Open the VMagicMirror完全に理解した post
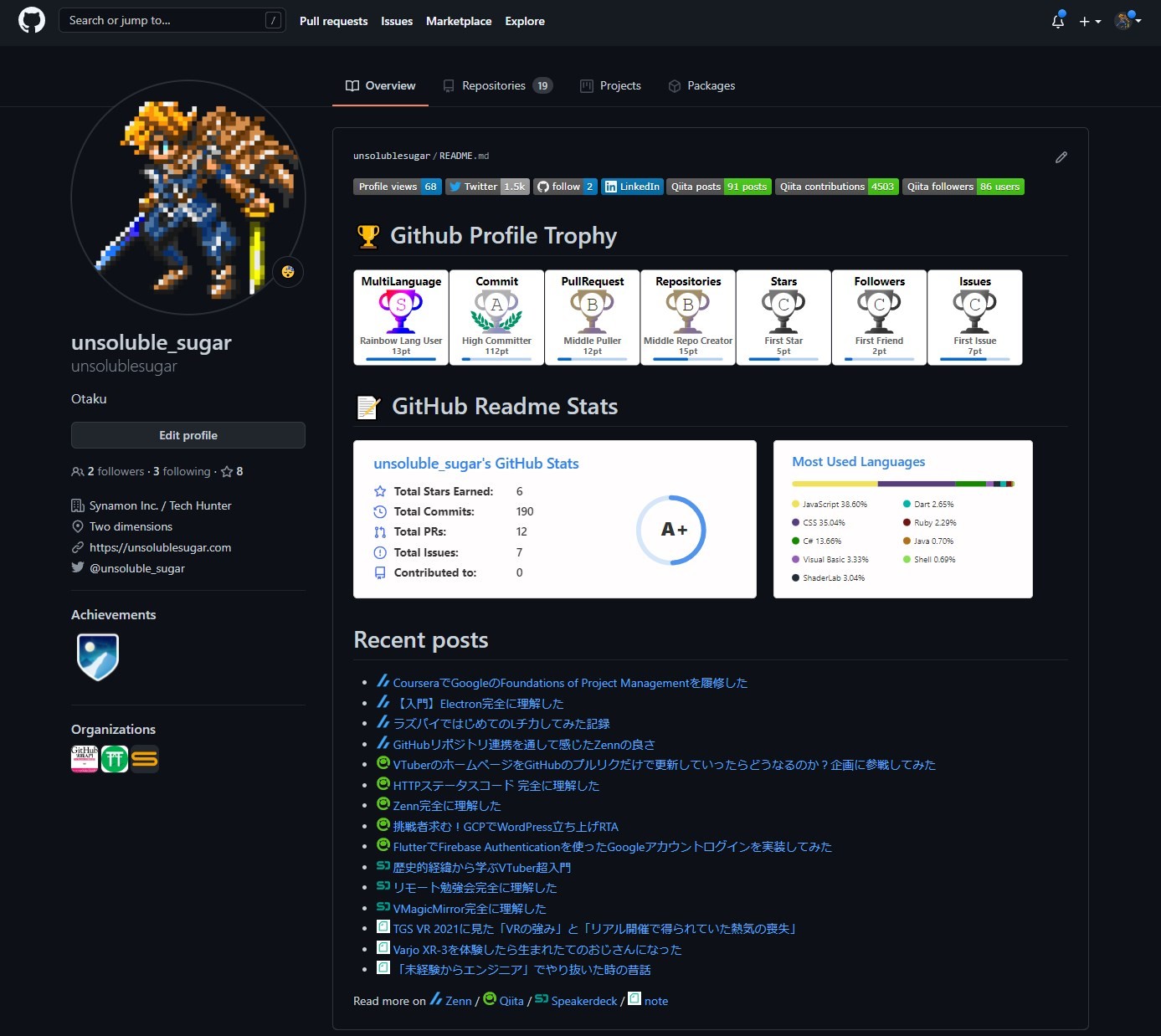1161x1036 pixels. click(470, 909)
